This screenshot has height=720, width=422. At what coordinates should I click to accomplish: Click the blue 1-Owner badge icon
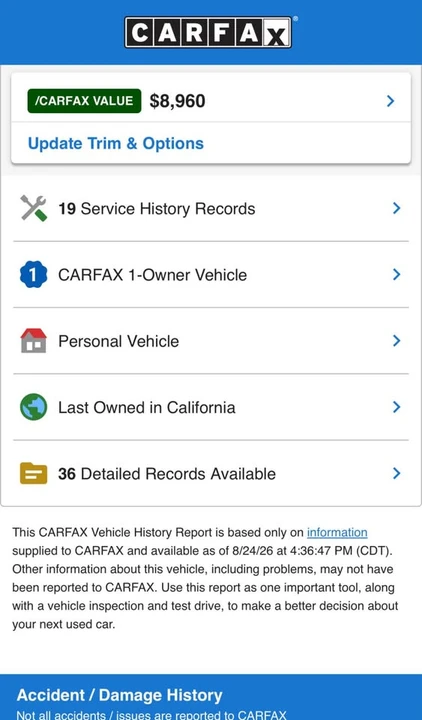pos(34,275)
